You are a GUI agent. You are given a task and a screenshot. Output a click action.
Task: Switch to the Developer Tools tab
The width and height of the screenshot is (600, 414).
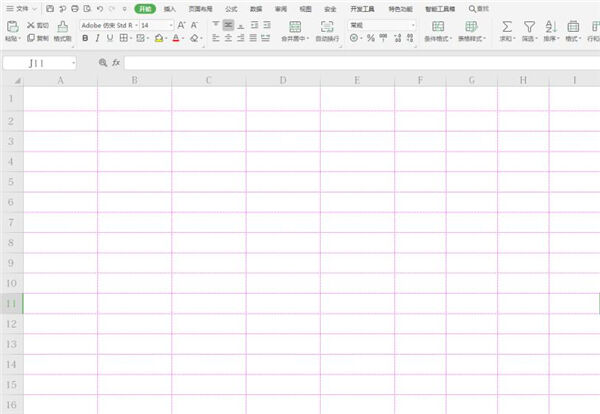(362, 9)
